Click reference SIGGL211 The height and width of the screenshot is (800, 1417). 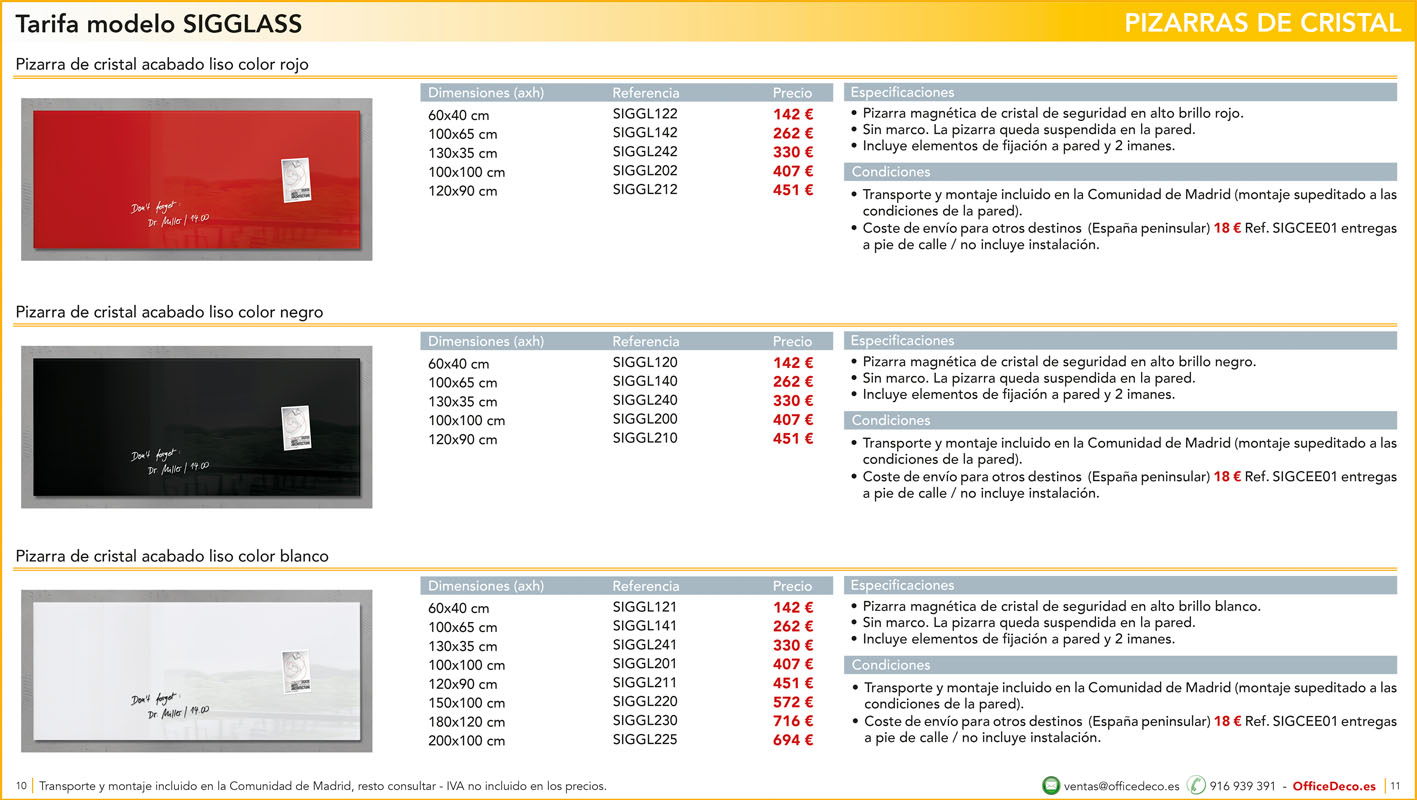[645, 683]
